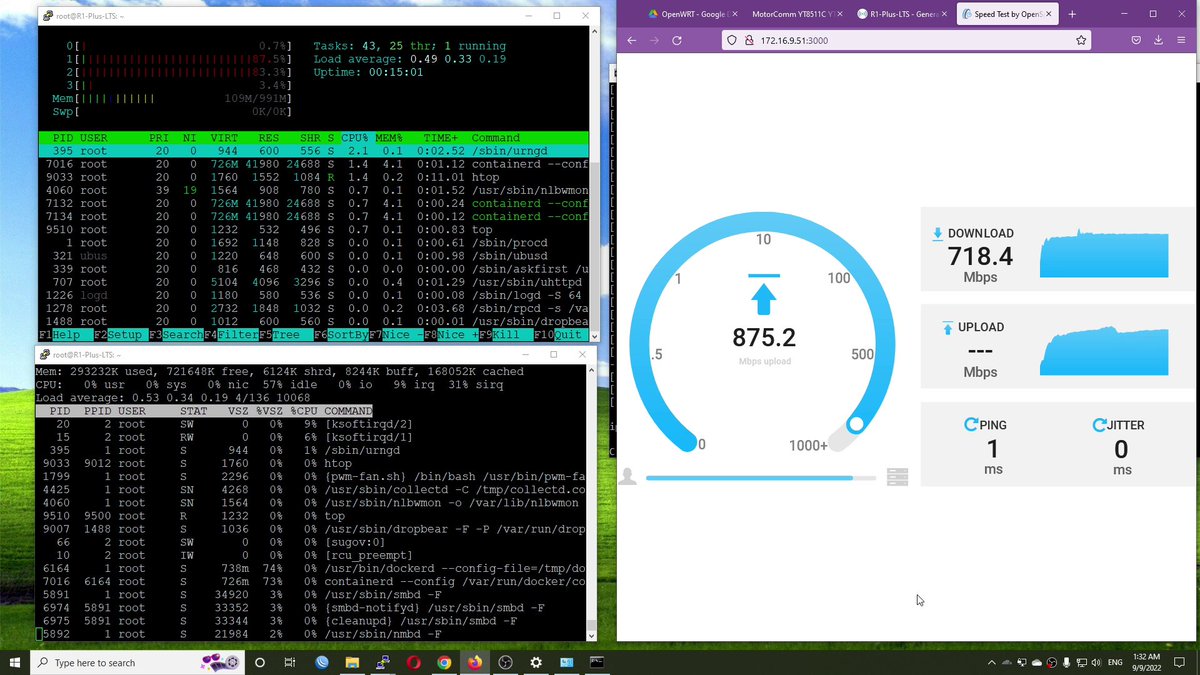
Task: Select the /sbin/procd row in htop
Action: coord(314,243)
